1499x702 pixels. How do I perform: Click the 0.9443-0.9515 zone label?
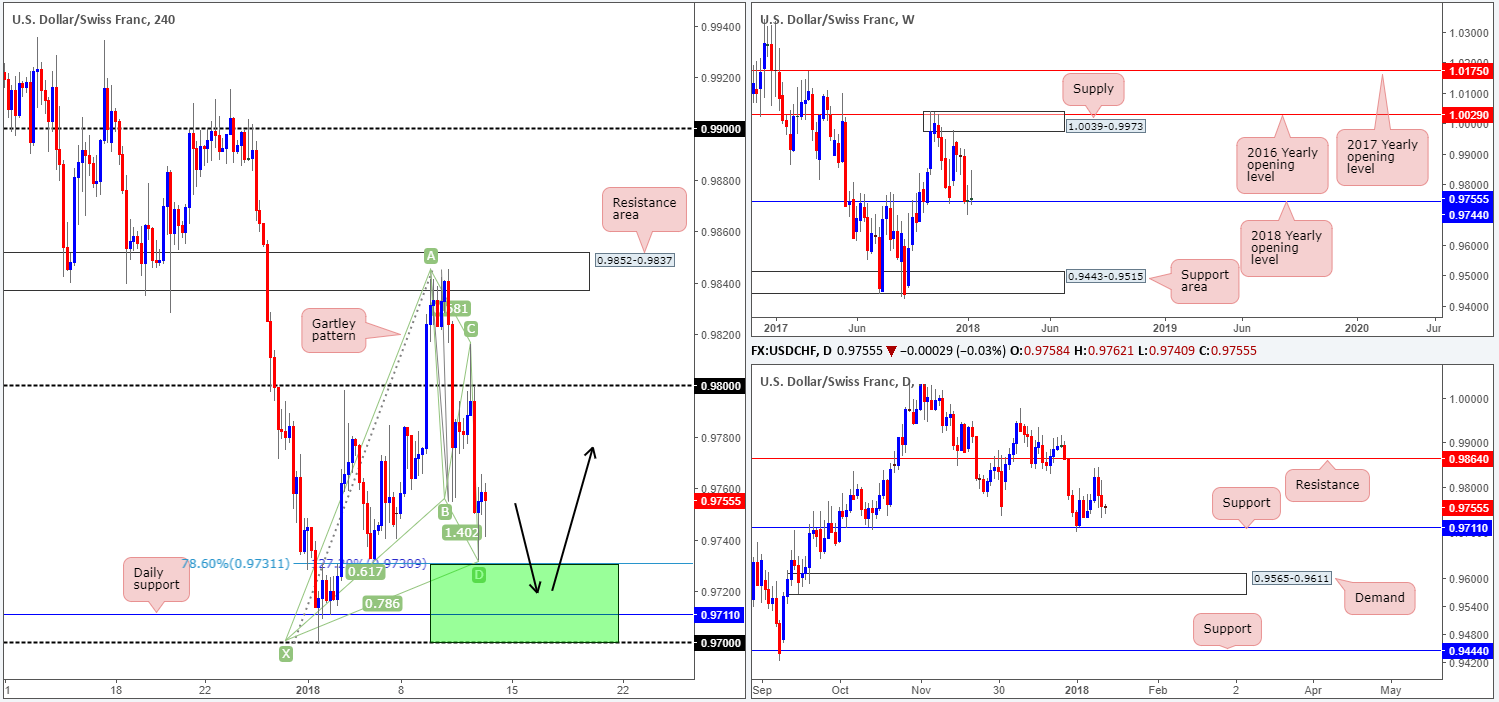coord(1106,274)
